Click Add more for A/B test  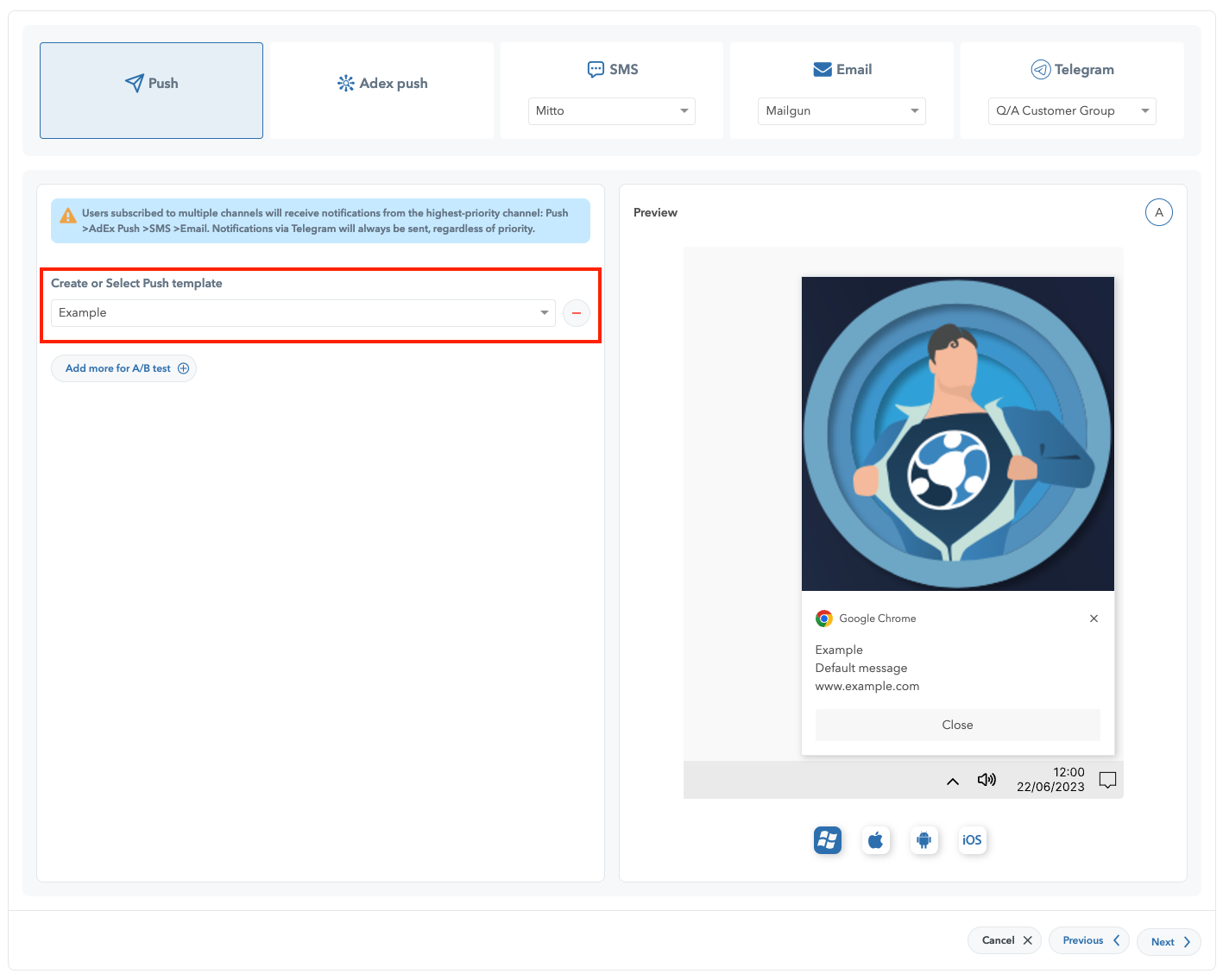pos(124,368)
